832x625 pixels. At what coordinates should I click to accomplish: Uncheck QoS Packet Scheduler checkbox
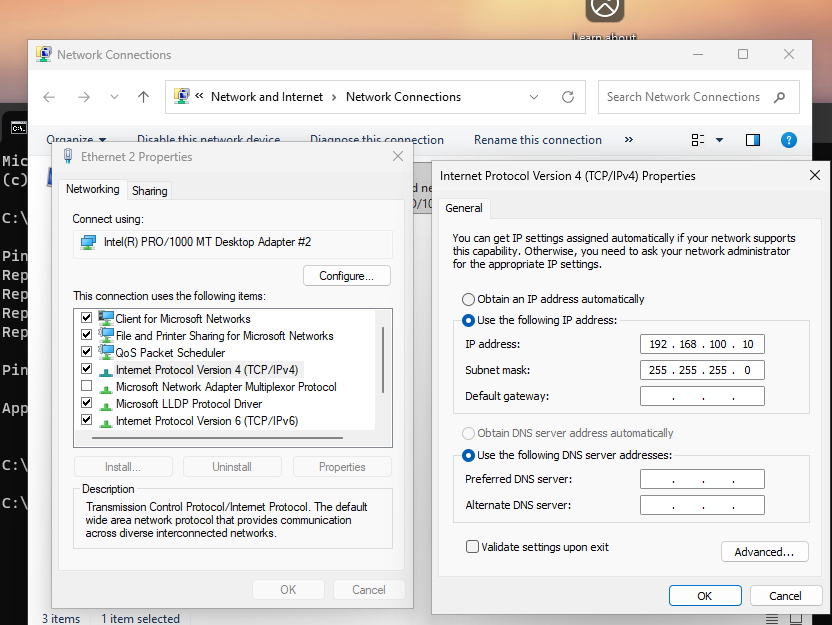click(x=86, y=352)
